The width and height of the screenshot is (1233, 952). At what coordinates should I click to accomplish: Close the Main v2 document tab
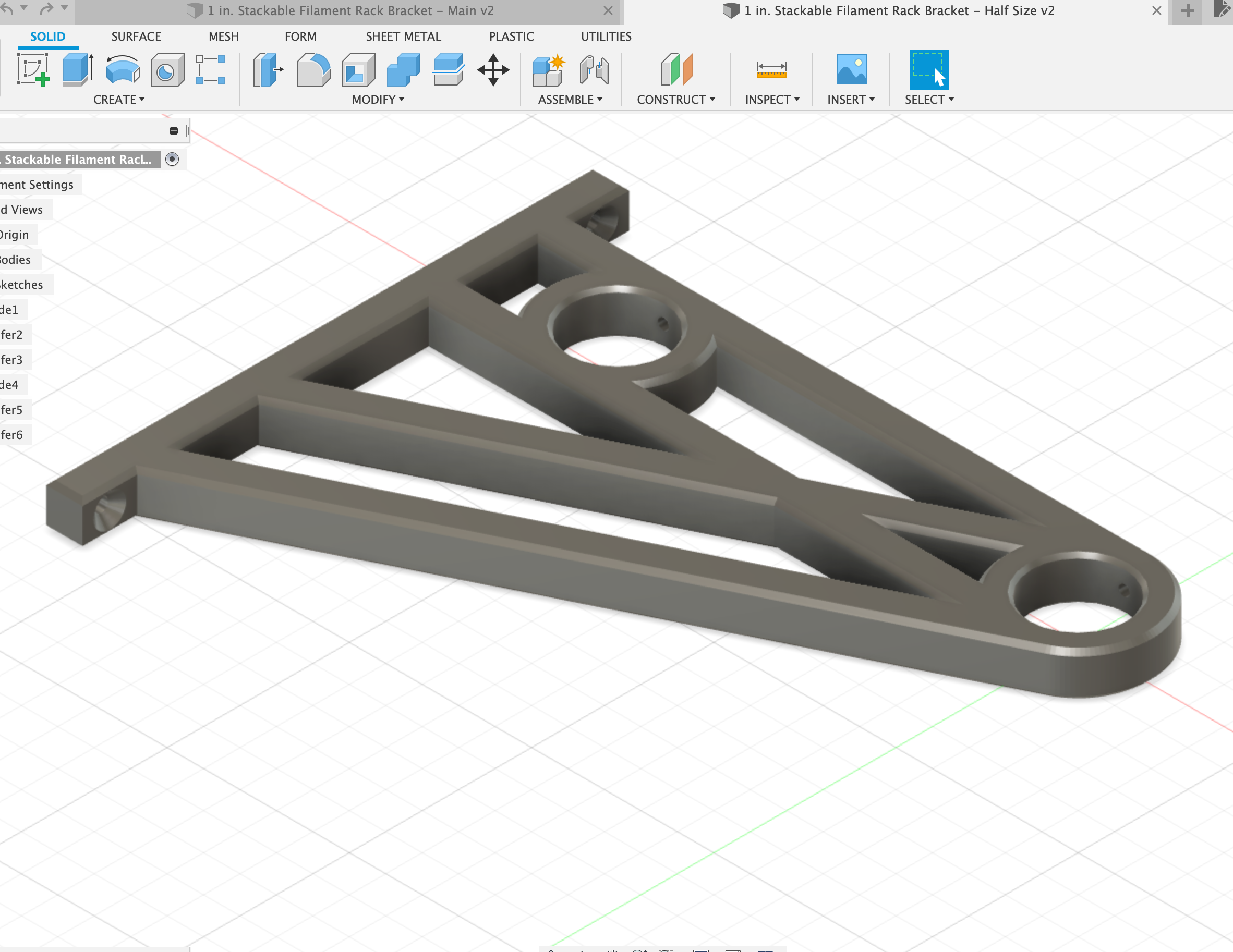click(x=608, y=11)
